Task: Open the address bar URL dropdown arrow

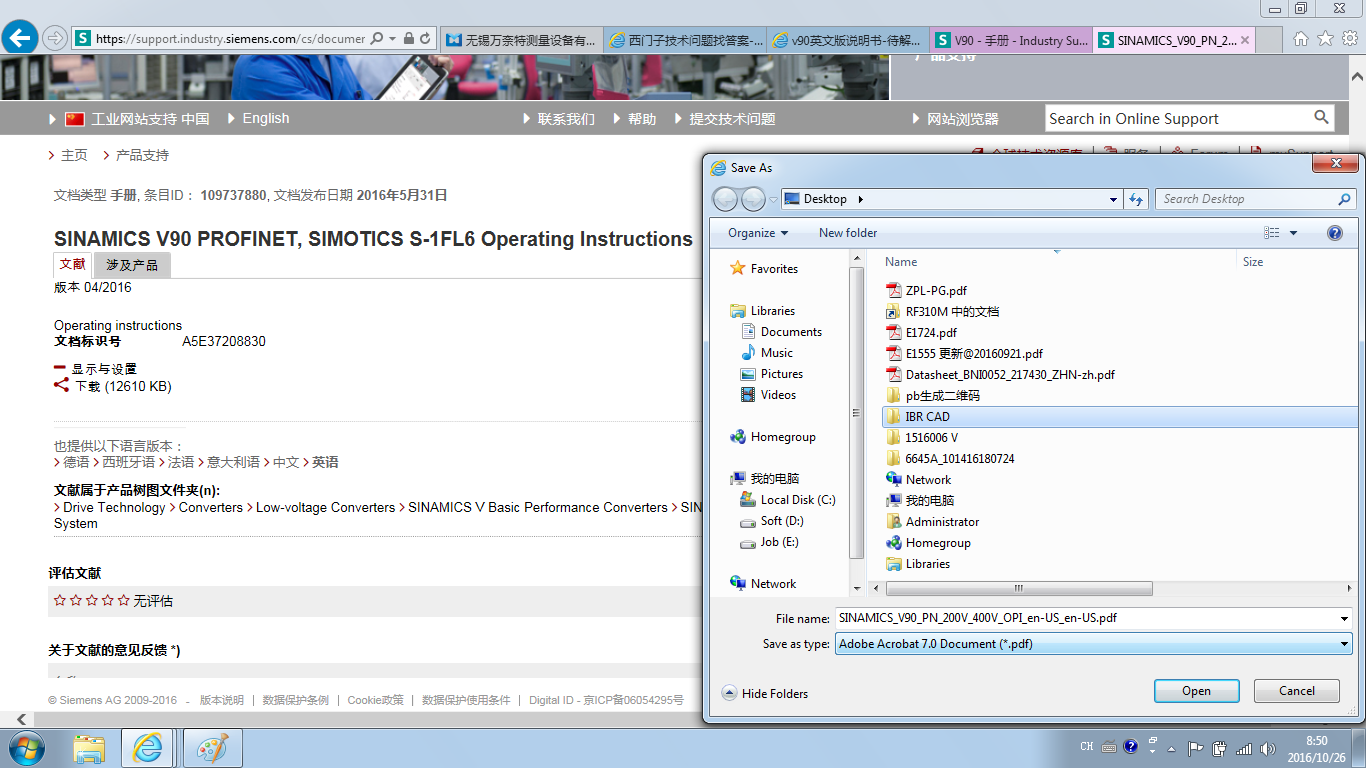Action: coord(393,38)
